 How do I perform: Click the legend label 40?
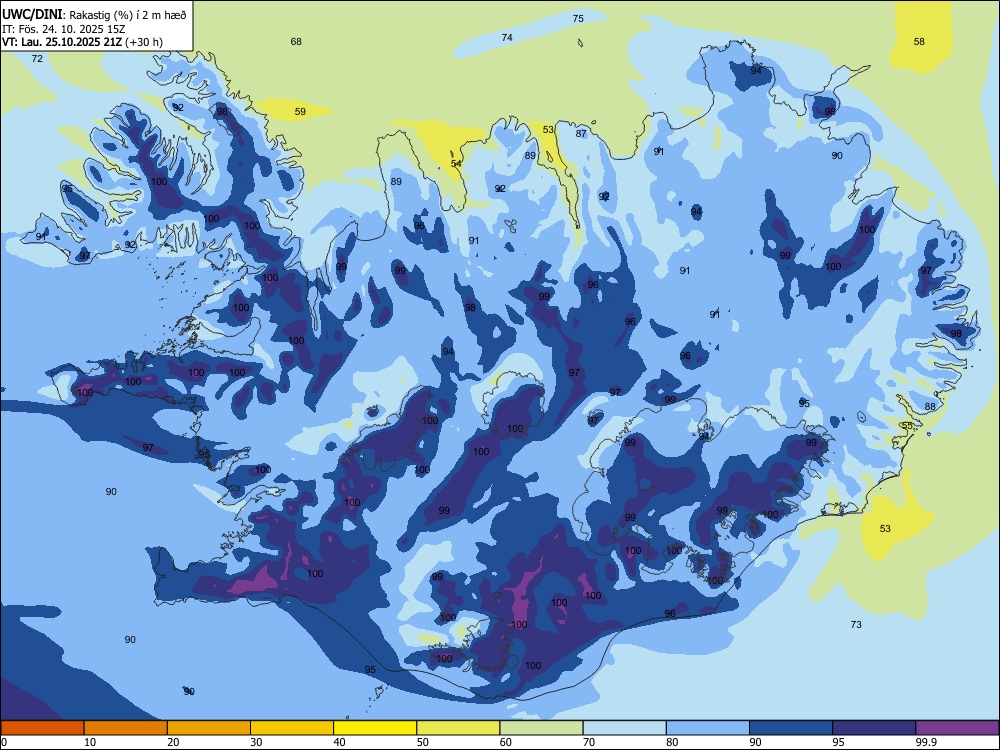[x=339, y=742]
